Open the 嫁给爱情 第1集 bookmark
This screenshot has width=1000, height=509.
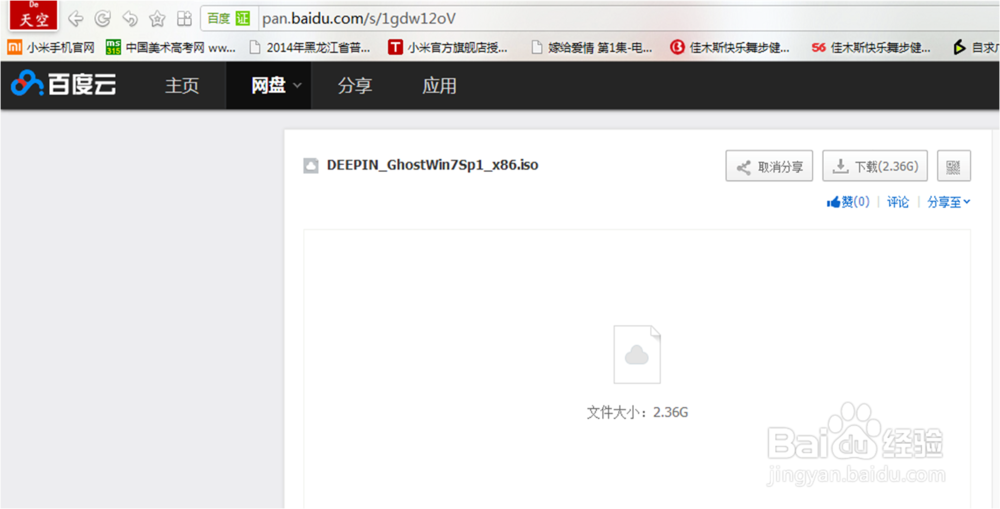[x=591, y=48]
